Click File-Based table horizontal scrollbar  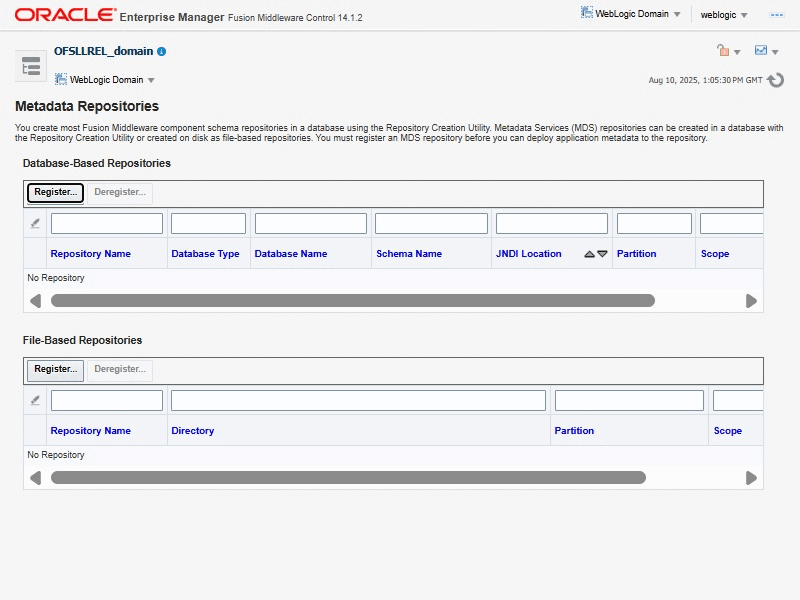(x=348, y=478)
